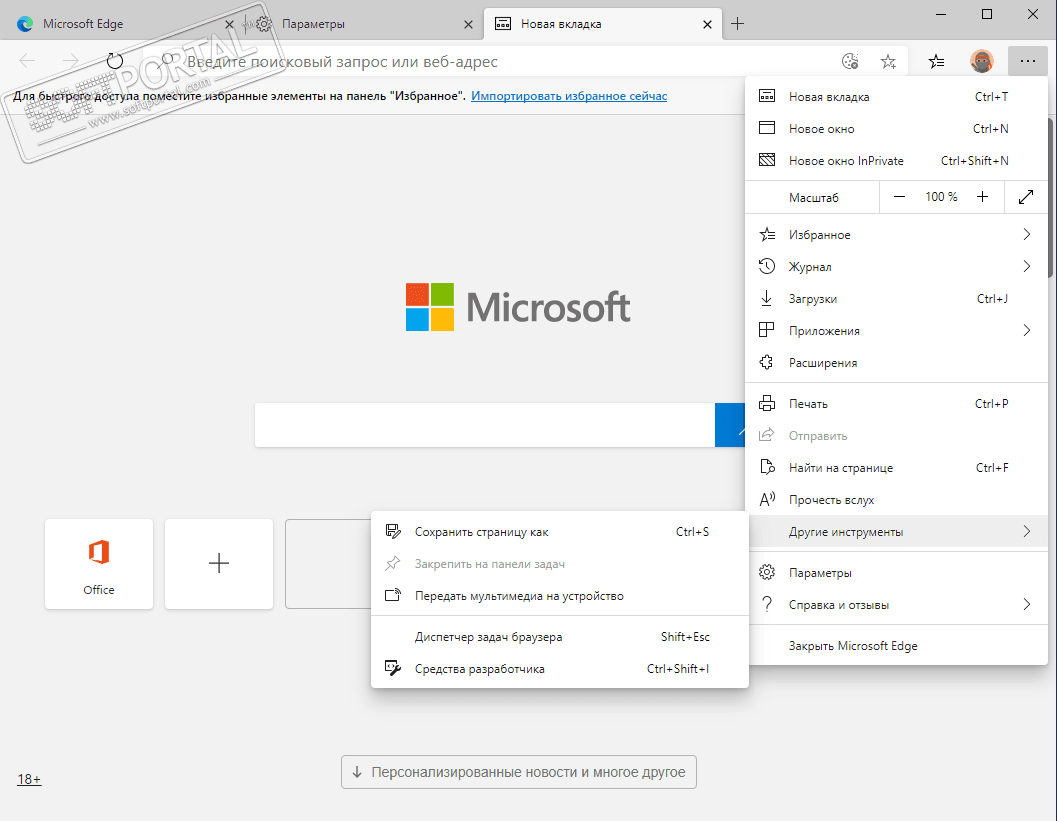Expand the Журнал submenu
Viewport: 1057px width, 821px height.
click(896, 267)
